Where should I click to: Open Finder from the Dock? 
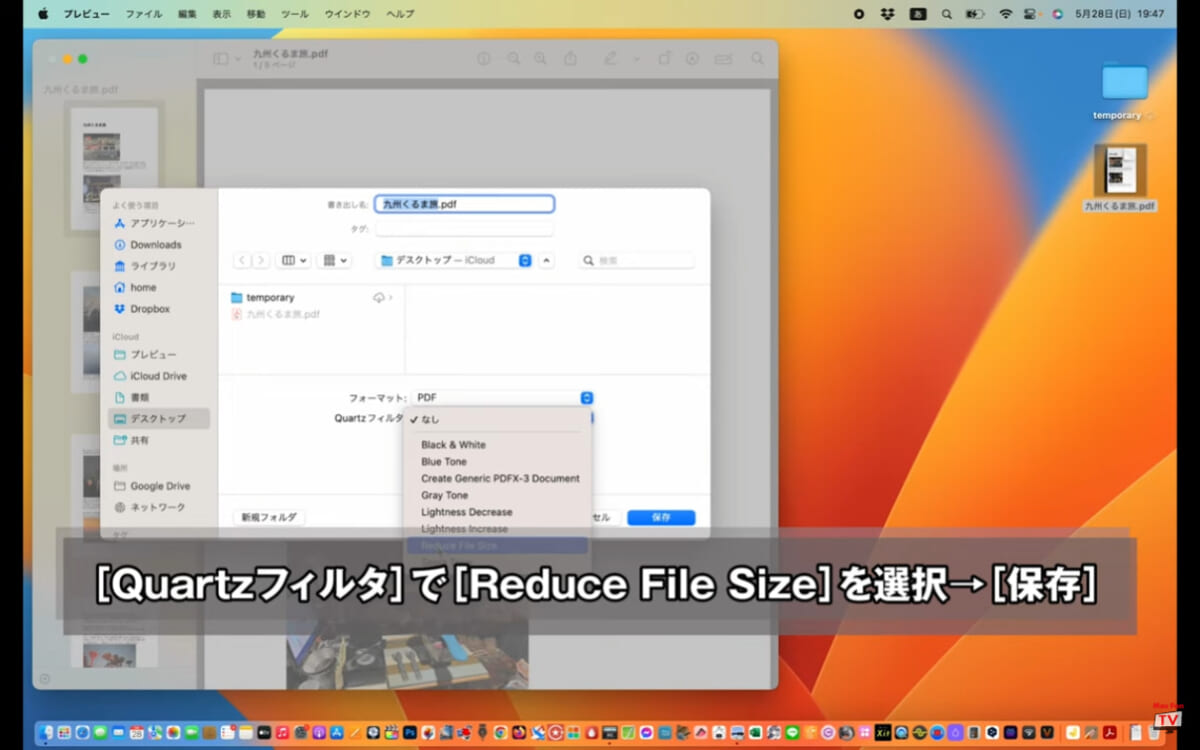46,732
